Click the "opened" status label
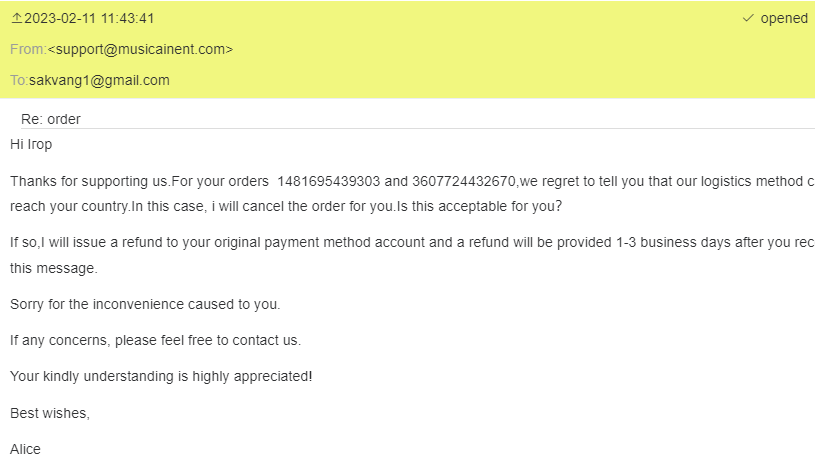The width and height of the screenshot is (815, 458). pyautogui.click(x=784, y=19)
